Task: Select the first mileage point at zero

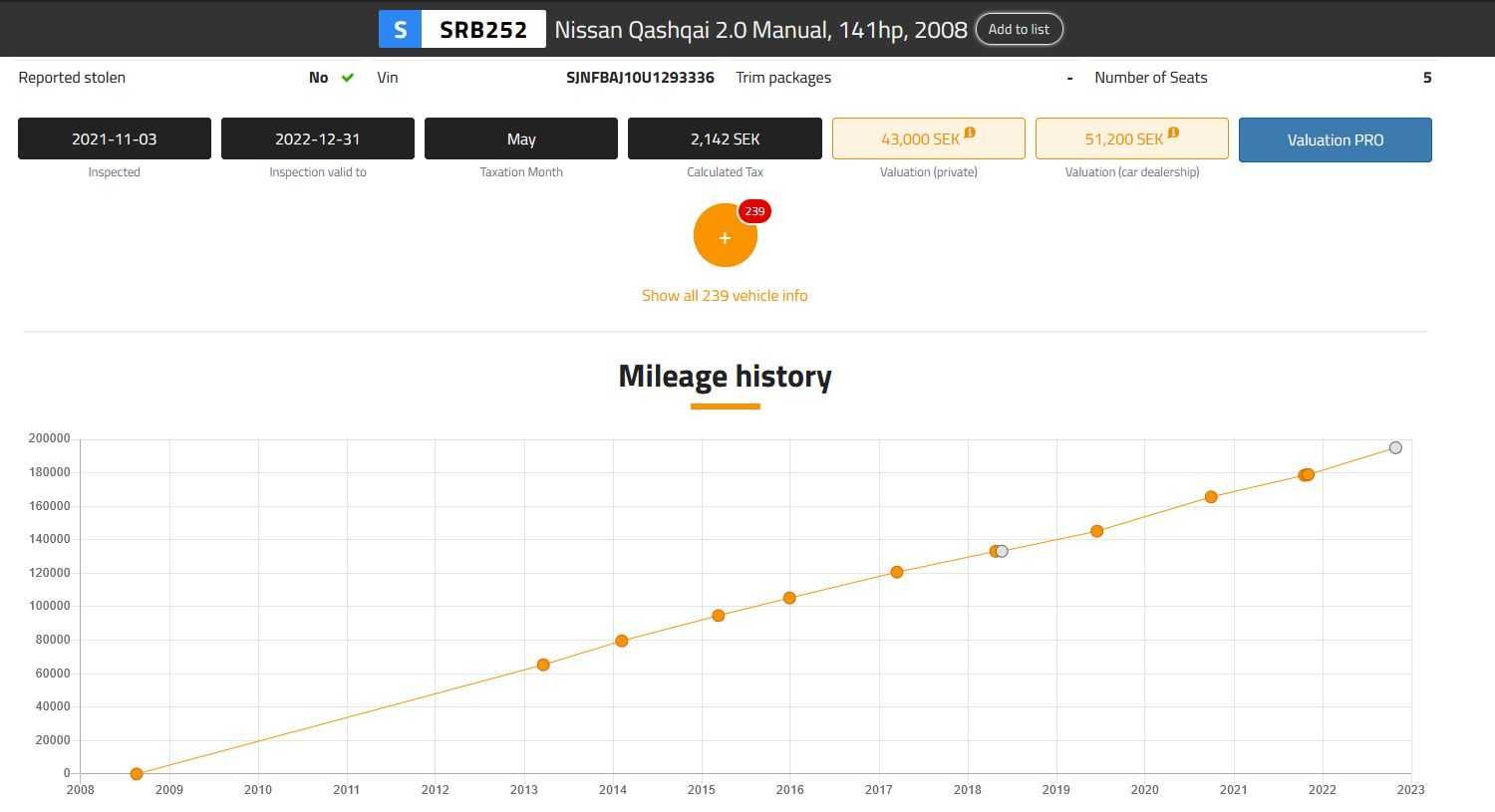Action: [x=137, y=774]
